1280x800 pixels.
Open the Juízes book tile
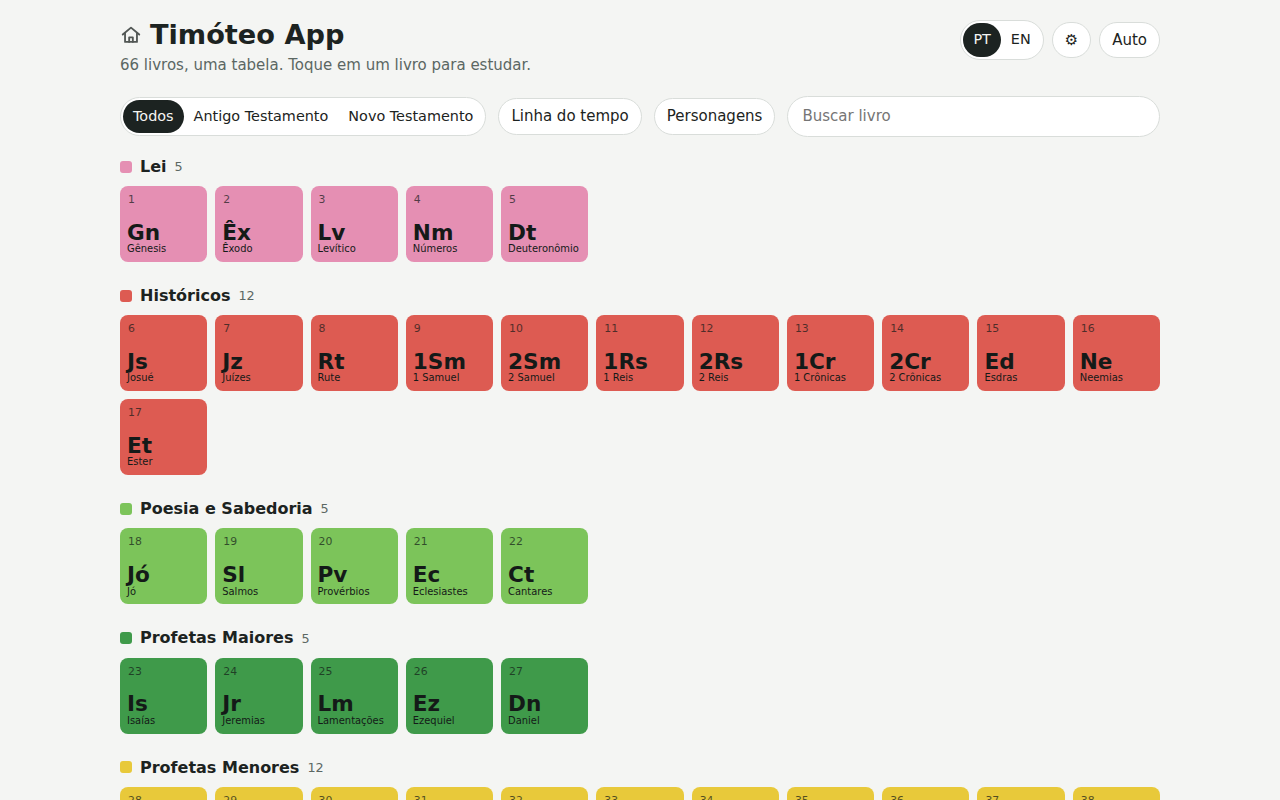[259, 353]
